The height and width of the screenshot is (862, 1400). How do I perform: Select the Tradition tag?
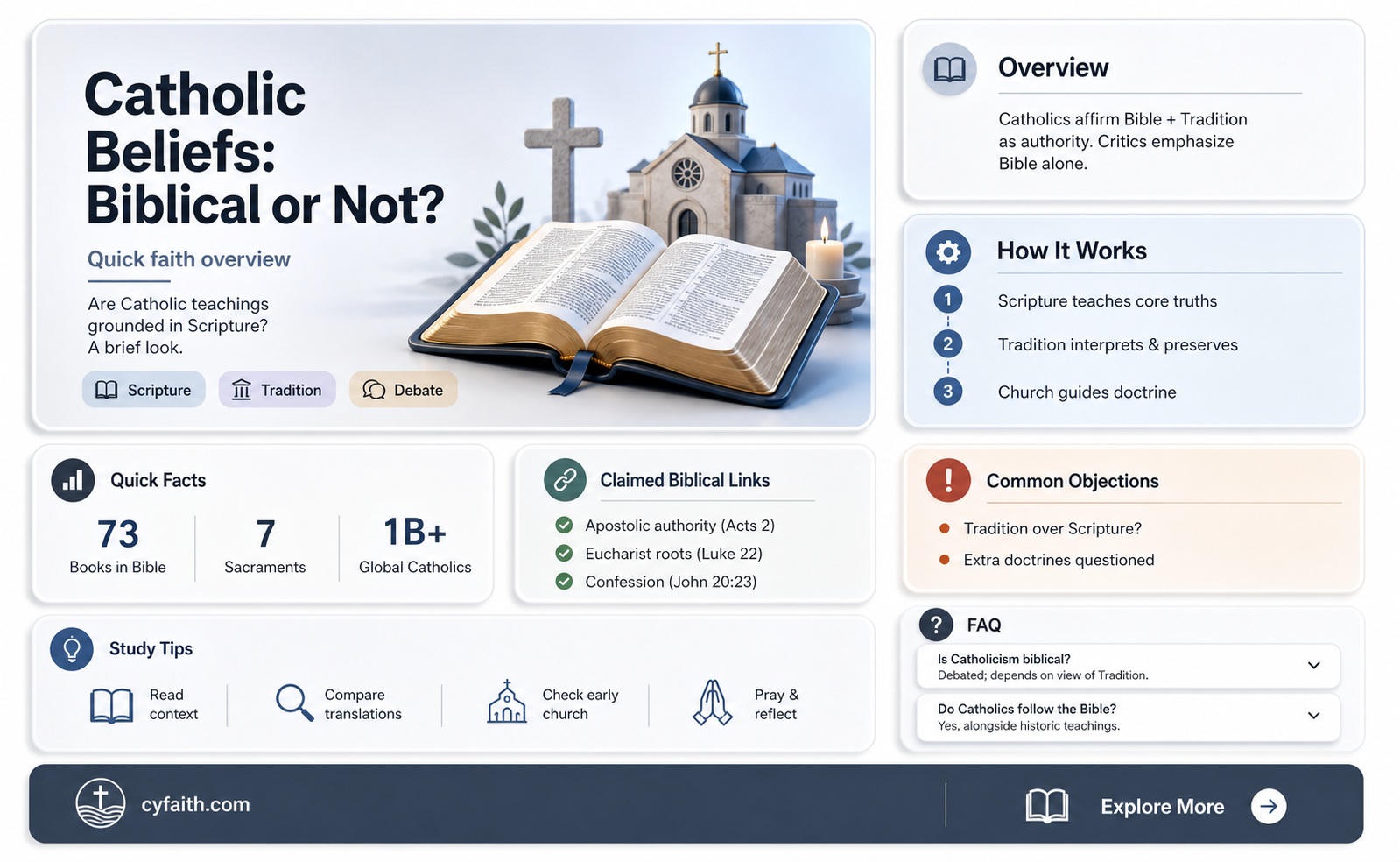coord(278,390)
